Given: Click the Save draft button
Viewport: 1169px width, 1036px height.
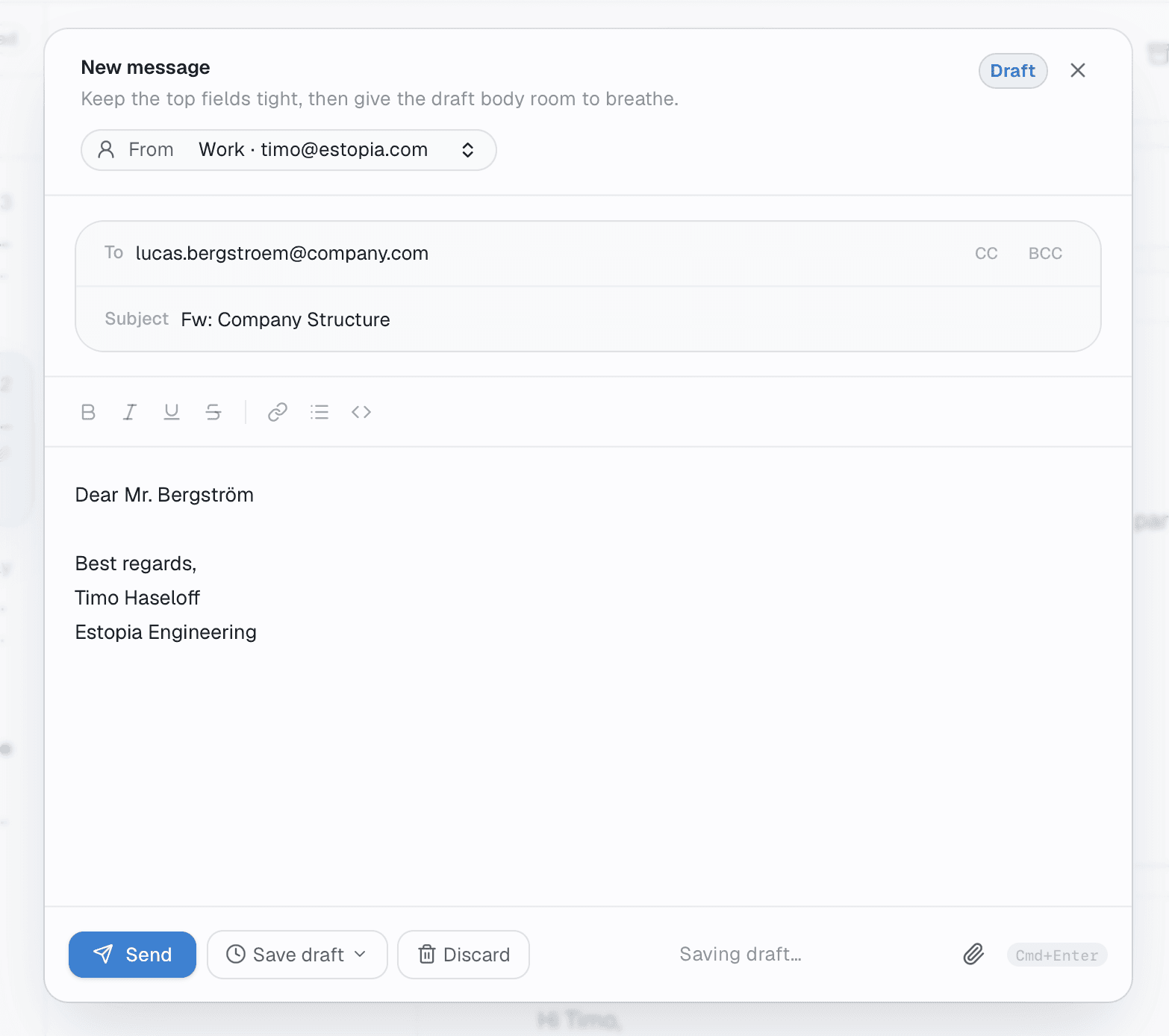Looking at the screenshot, I should (x=297, y=954).
